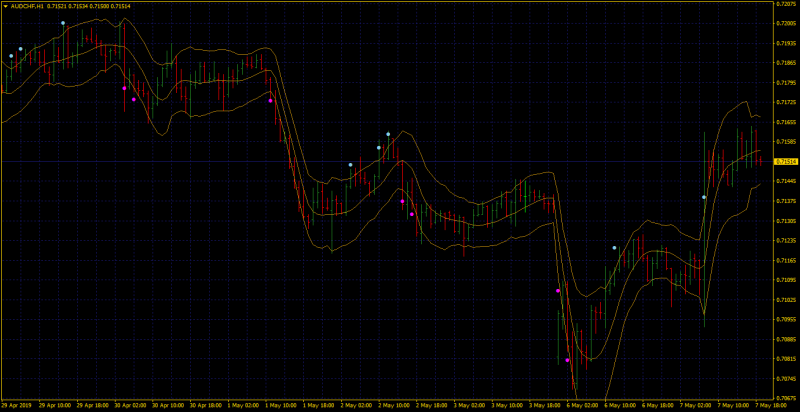Click the small triangle beside AUDCHF,H1
This screenshot has width=800, height=412.
point(5,6)
